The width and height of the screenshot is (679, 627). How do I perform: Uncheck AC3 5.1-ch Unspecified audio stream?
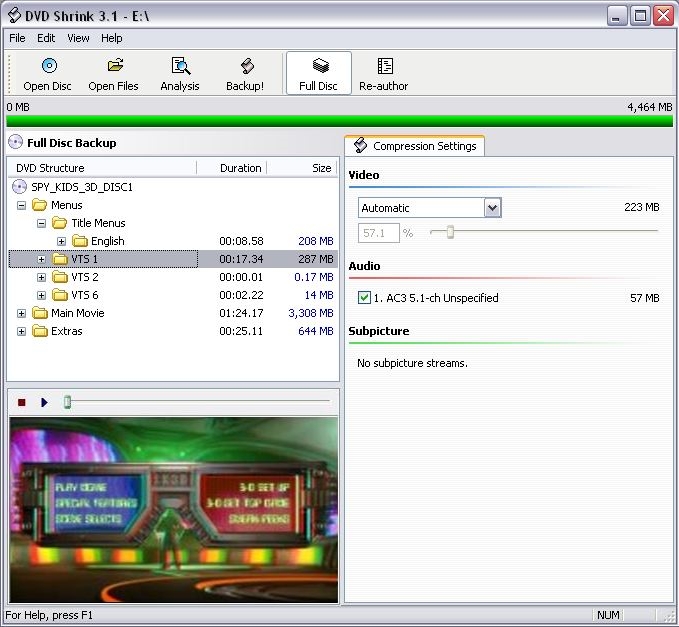[364, 297]
